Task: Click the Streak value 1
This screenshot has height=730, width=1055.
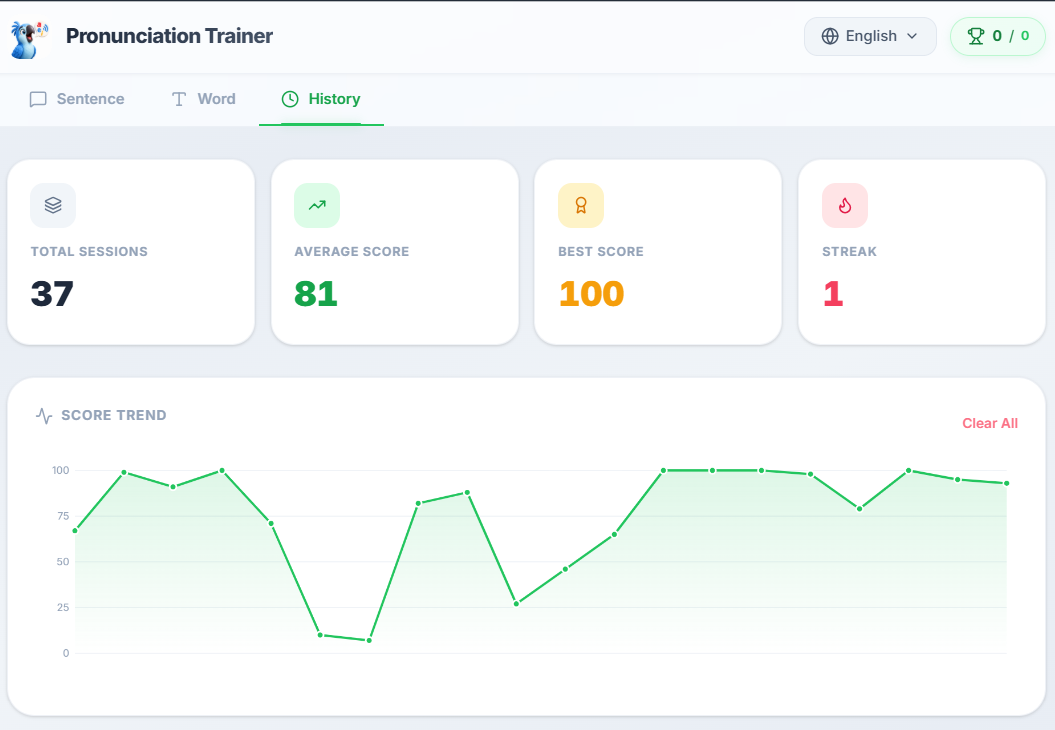Action: [833, 294]
